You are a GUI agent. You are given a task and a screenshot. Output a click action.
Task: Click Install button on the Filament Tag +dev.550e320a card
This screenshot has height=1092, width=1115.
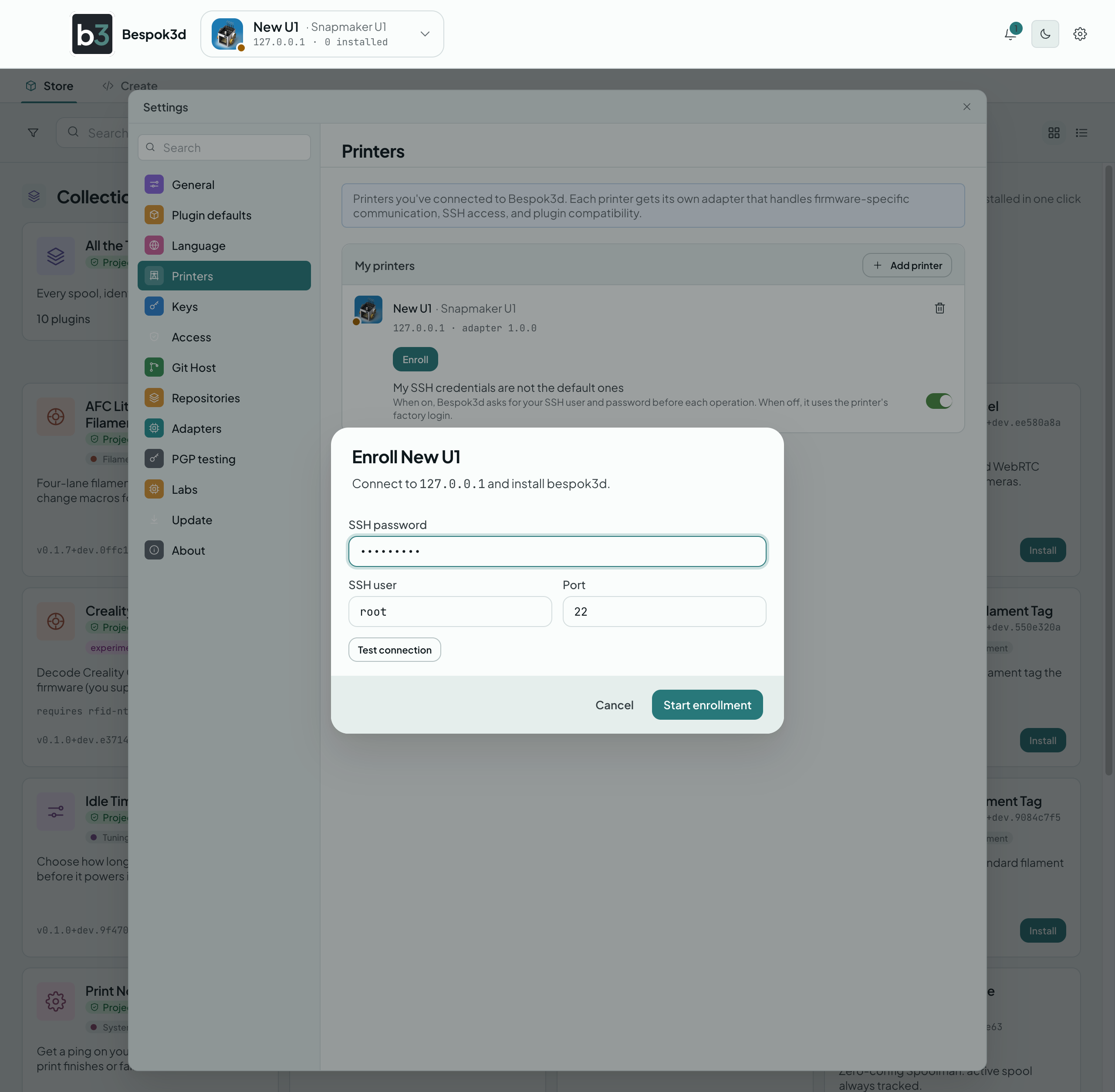coord(1042,741)
